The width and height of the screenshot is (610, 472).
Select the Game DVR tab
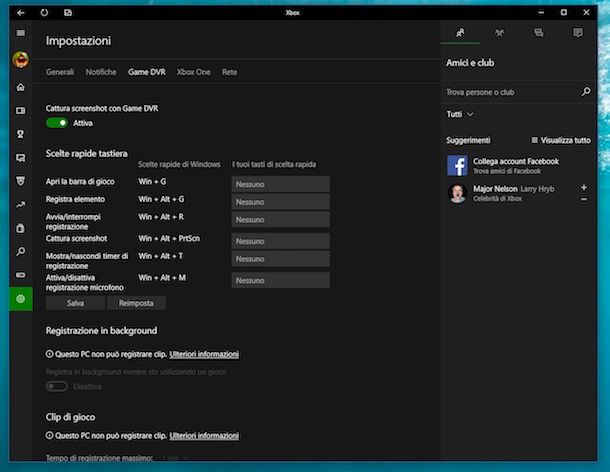click(147, 72)
